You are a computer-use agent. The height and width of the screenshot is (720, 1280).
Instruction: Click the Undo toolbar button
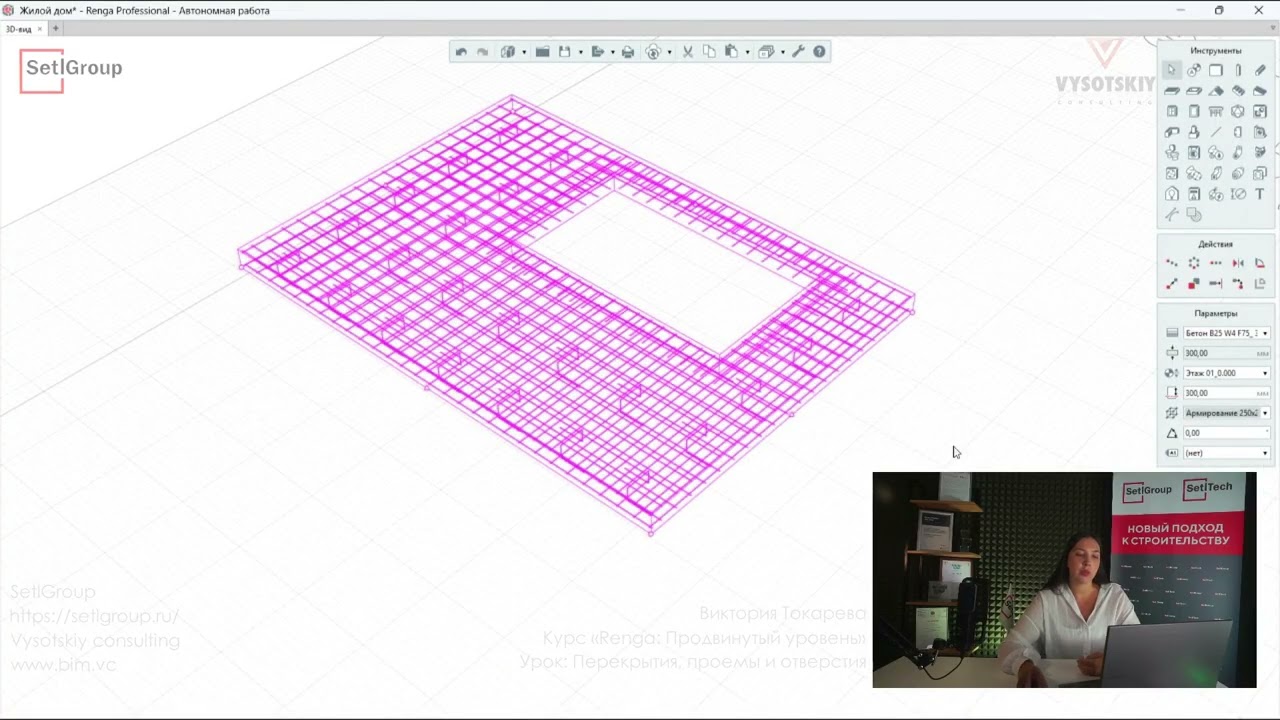[461, 52]
